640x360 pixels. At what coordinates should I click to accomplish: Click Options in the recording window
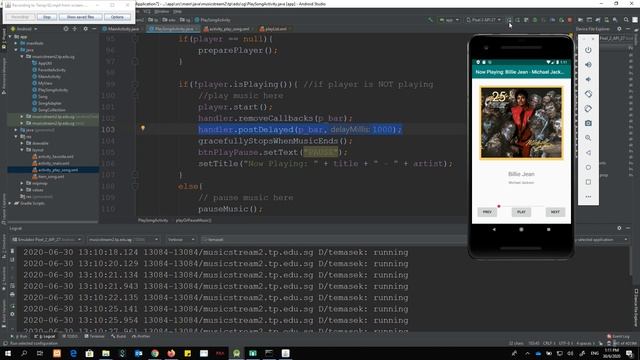[x=117, y=17]
